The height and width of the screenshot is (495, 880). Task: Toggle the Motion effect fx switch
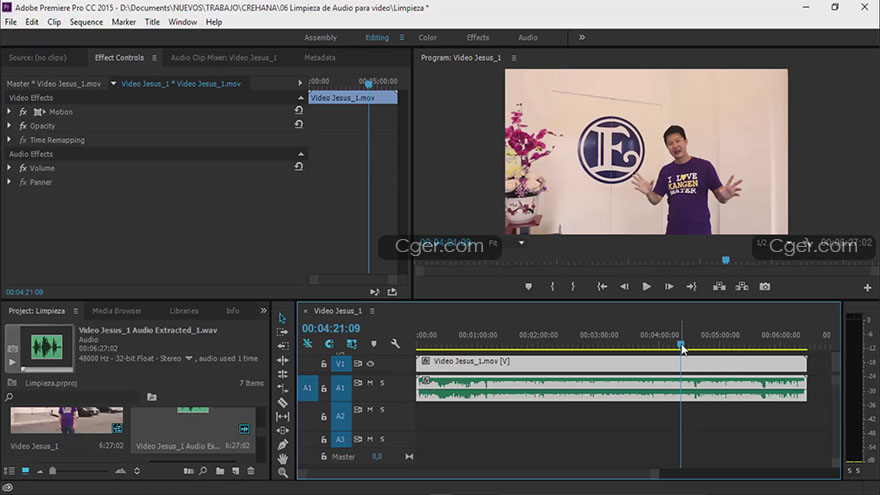click(x=23, y=112)
